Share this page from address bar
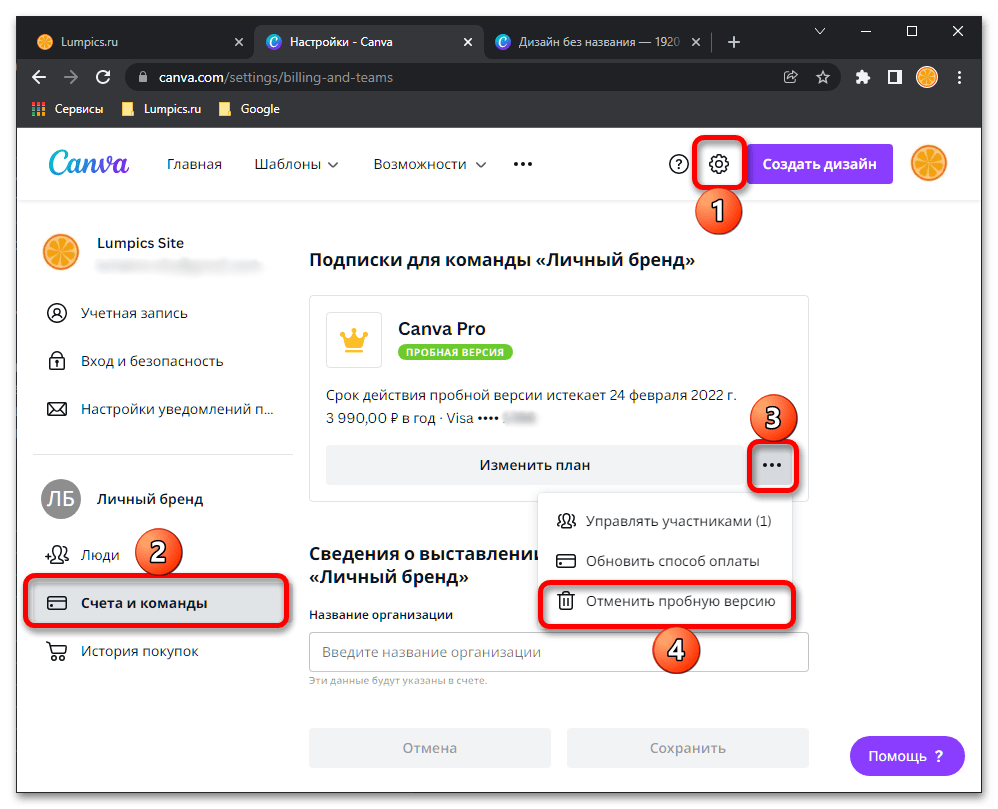 (790, 77)
